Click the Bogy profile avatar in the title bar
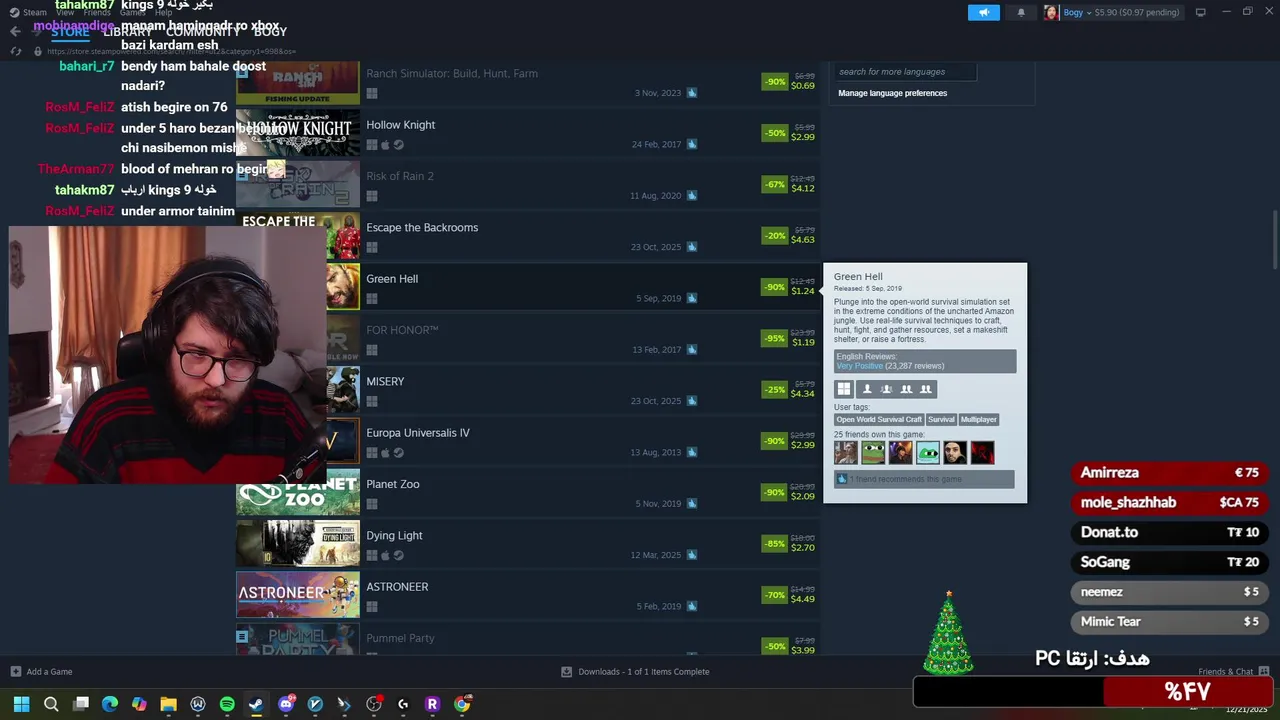Screen dimensions: 1280x720 [x=1051, y=12]
